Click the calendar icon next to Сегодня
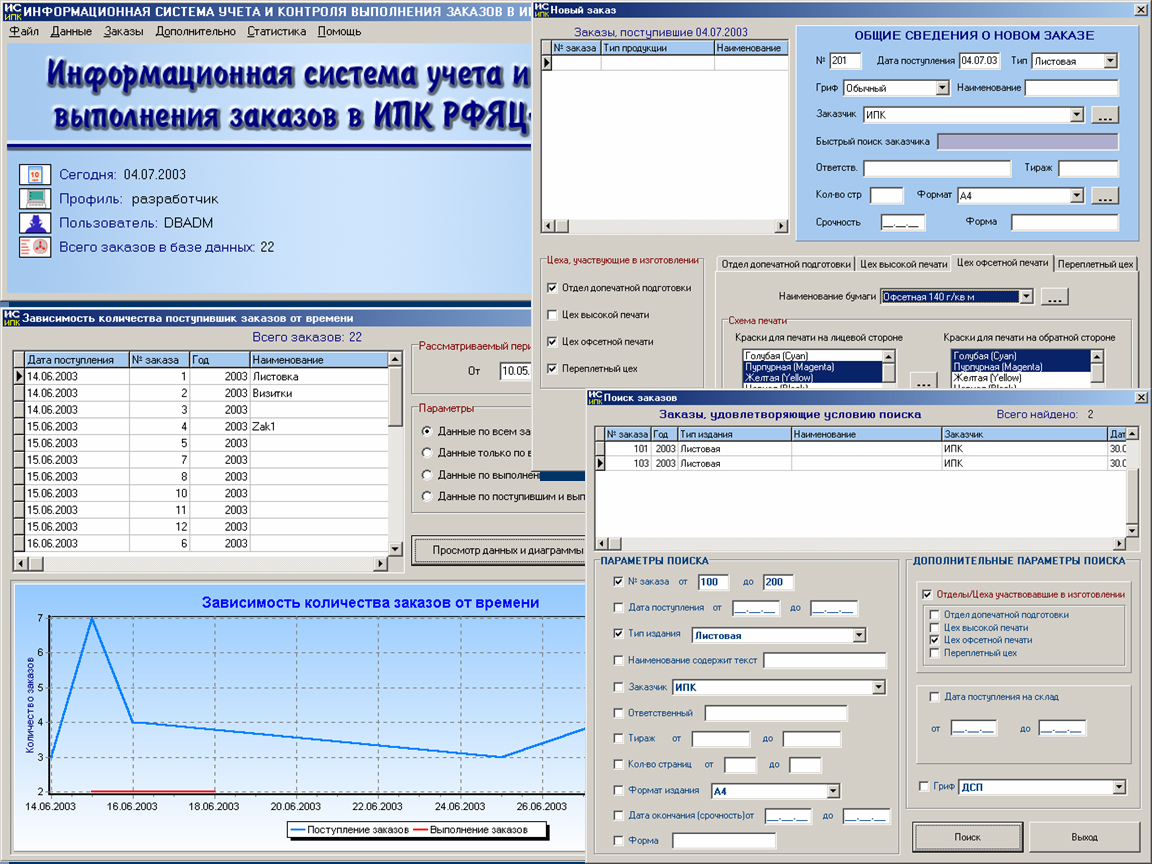 tap(35, 174)
